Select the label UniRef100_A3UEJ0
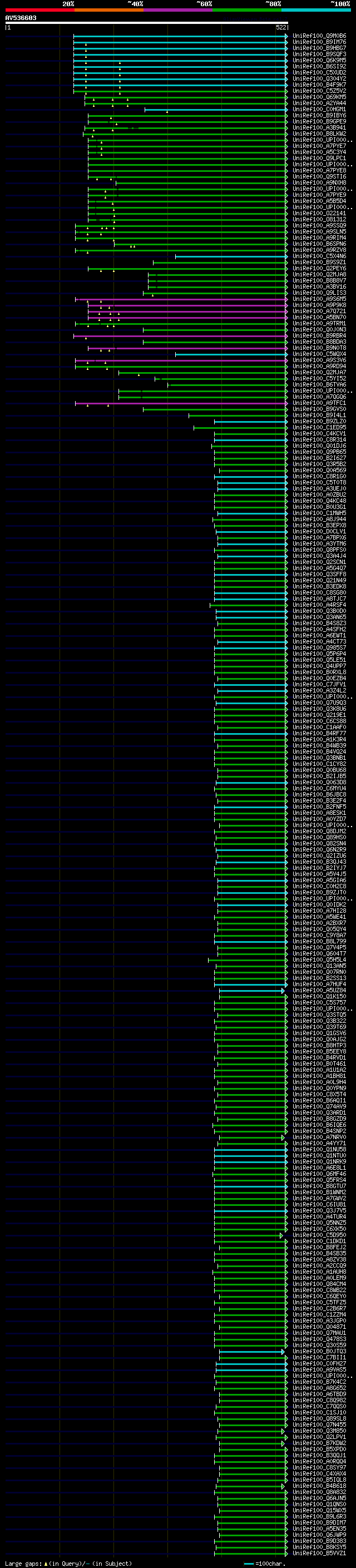The height and width of the screenshot is (1568, 356). point(319,489)
